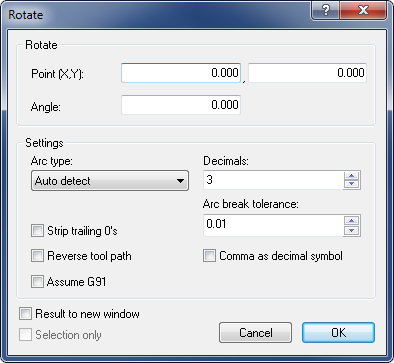Confirm rotation with the OK button

[338, 332]
